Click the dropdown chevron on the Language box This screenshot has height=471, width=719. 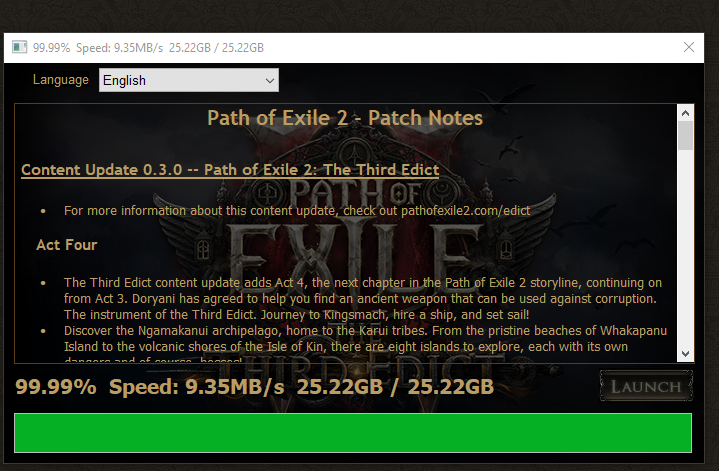tap(270, 81)
